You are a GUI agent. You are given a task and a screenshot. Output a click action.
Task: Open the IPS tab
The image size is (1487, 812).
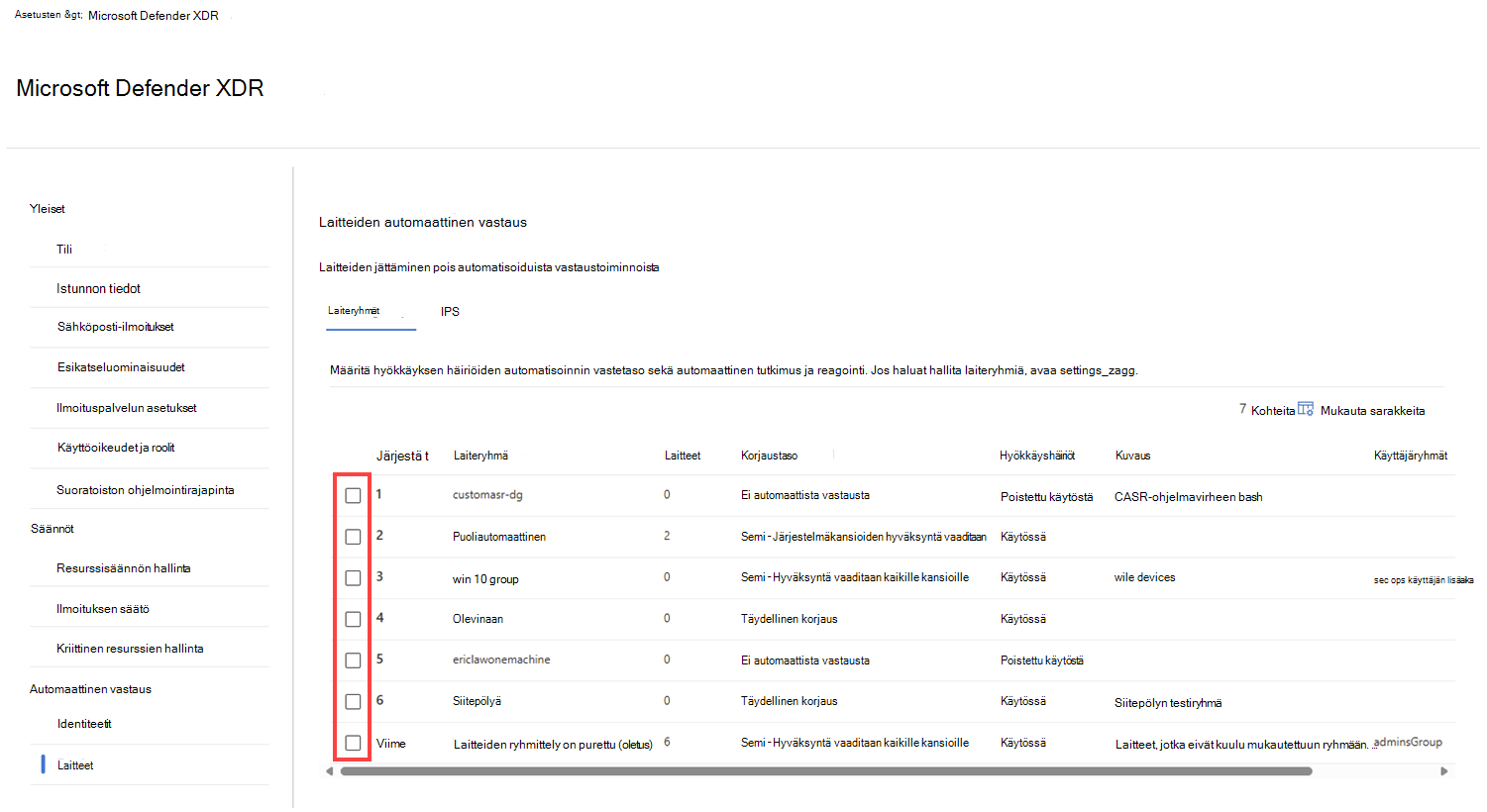[x=450, y=312]
